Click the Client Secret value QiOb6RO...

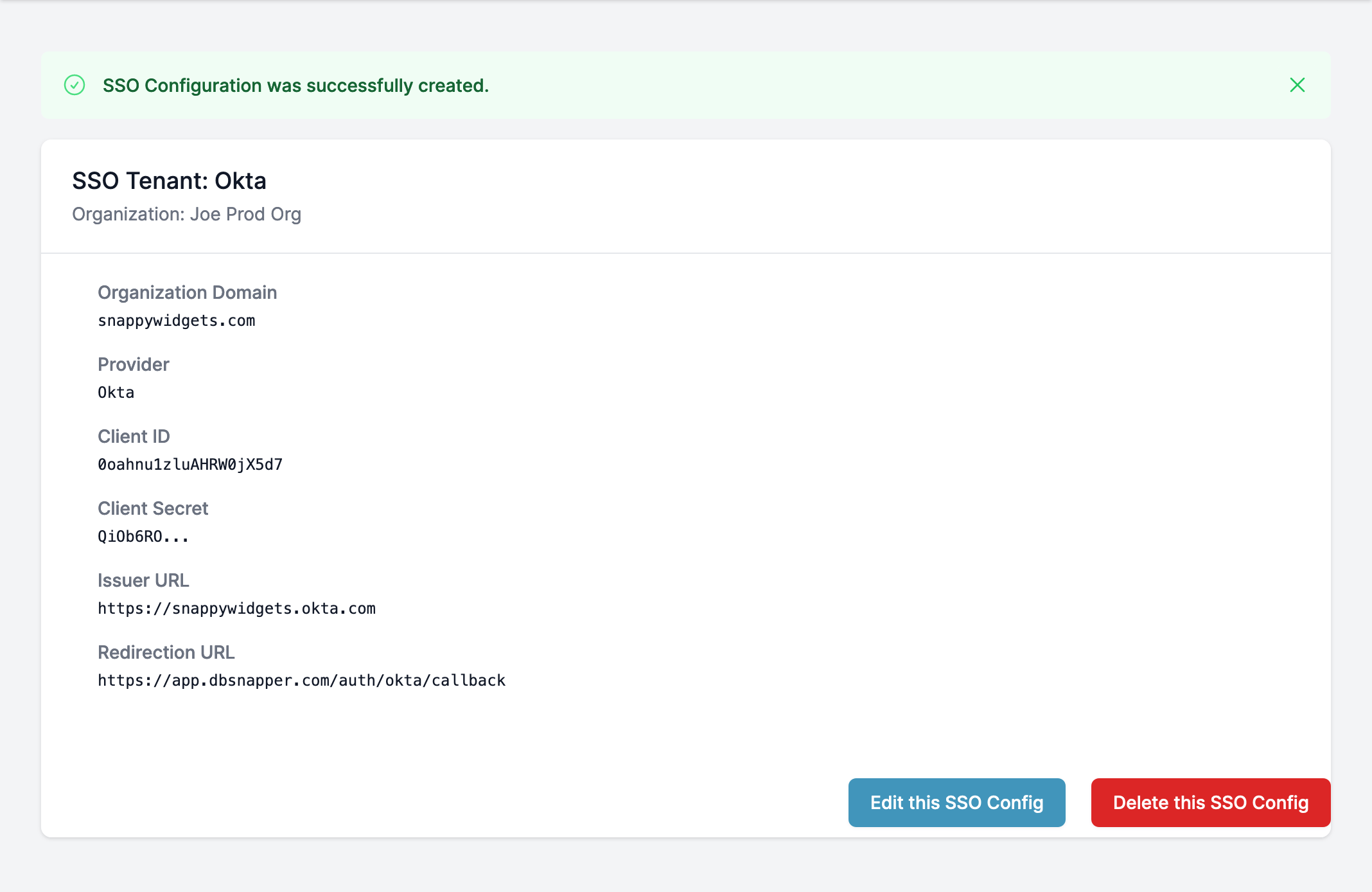143,537
